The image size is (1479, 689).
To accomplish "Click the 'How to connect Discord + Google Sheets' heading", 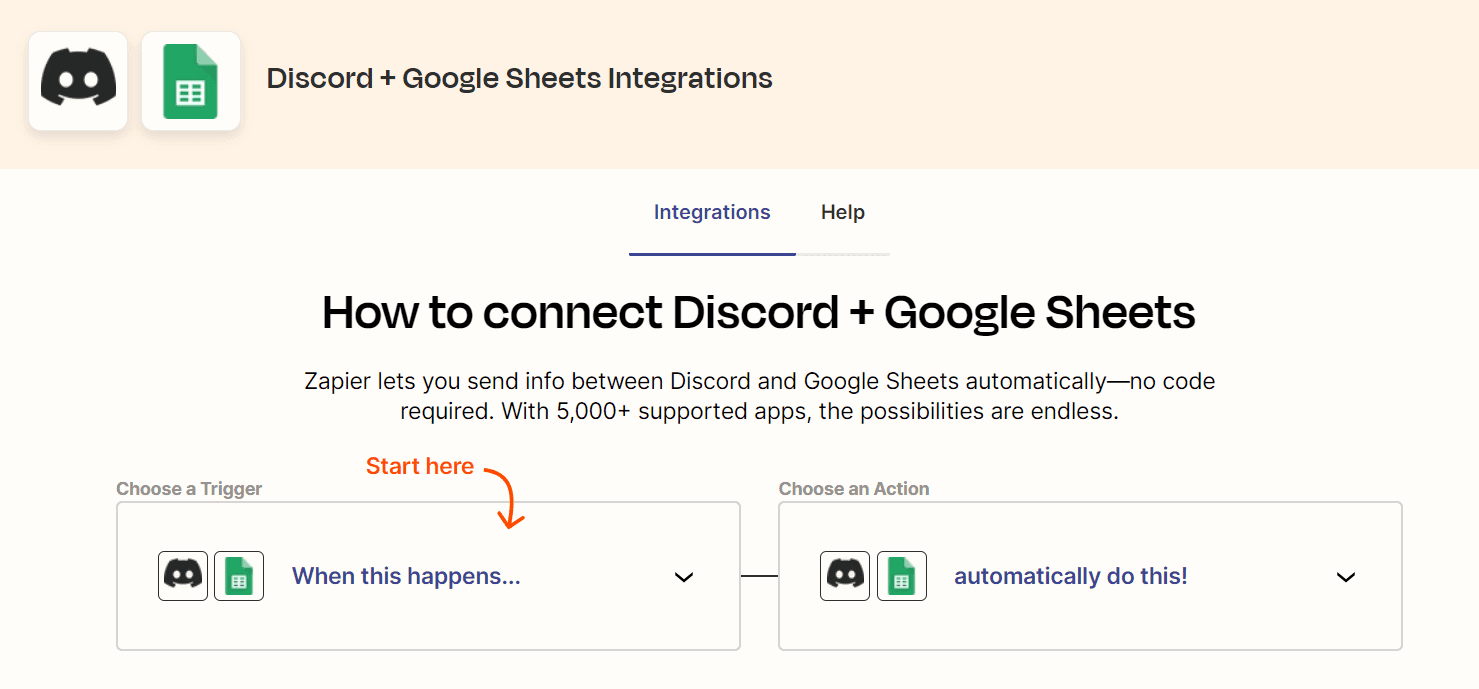I will click(759, 312).
